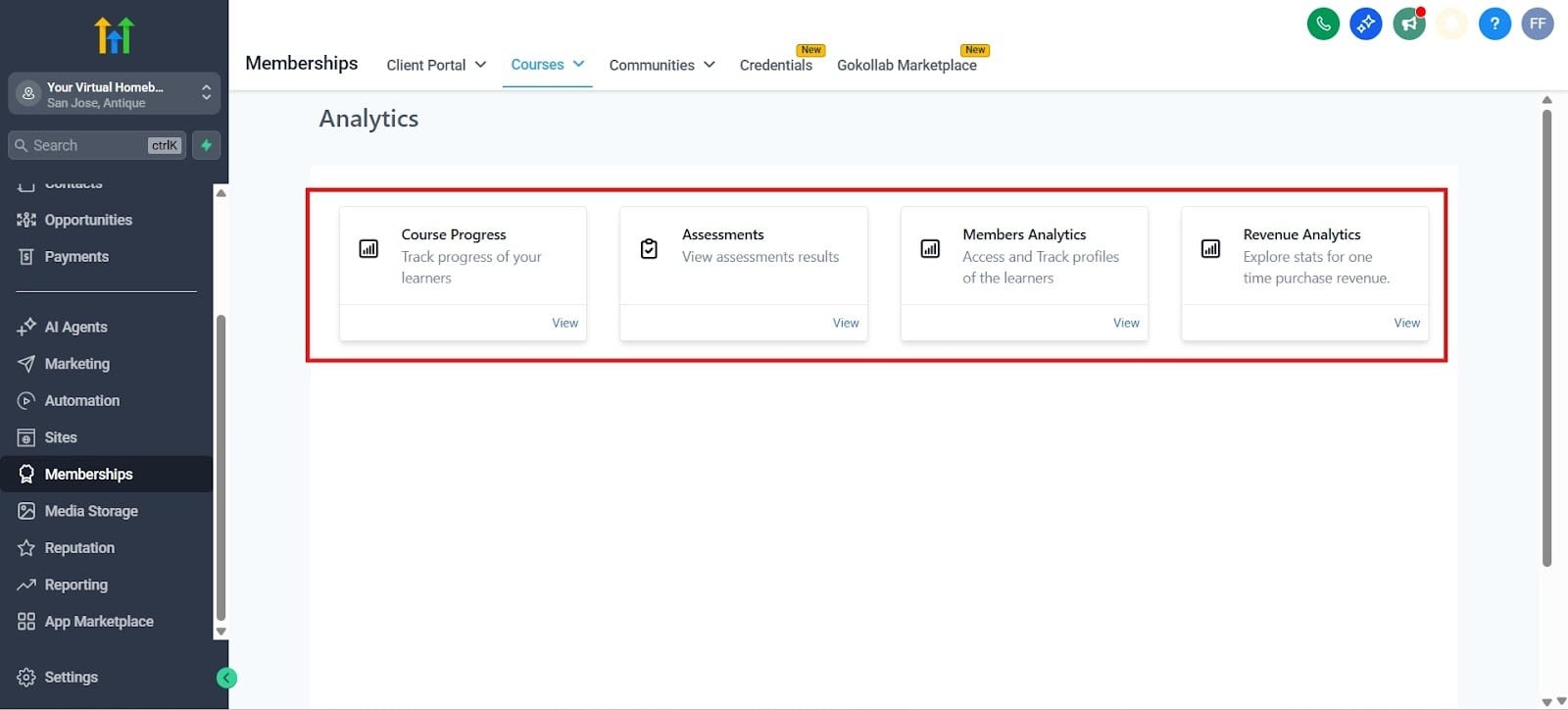The width and height of the screenshot is (1568, 710).
Task: Click the page scrollbar up arrow
Action: pos(1546,100)
